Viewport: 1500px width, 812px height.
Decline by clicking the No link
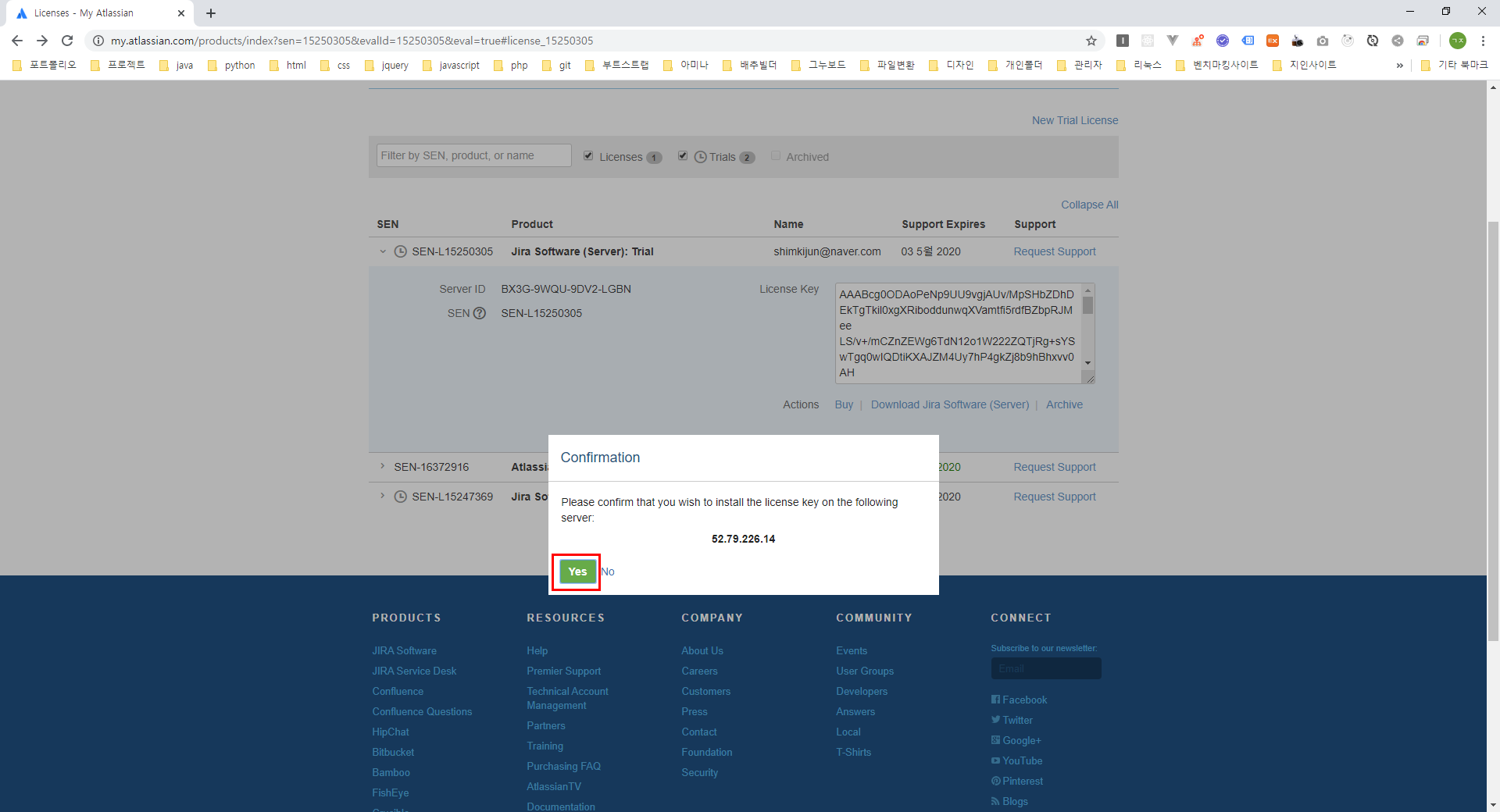[608, 572]
